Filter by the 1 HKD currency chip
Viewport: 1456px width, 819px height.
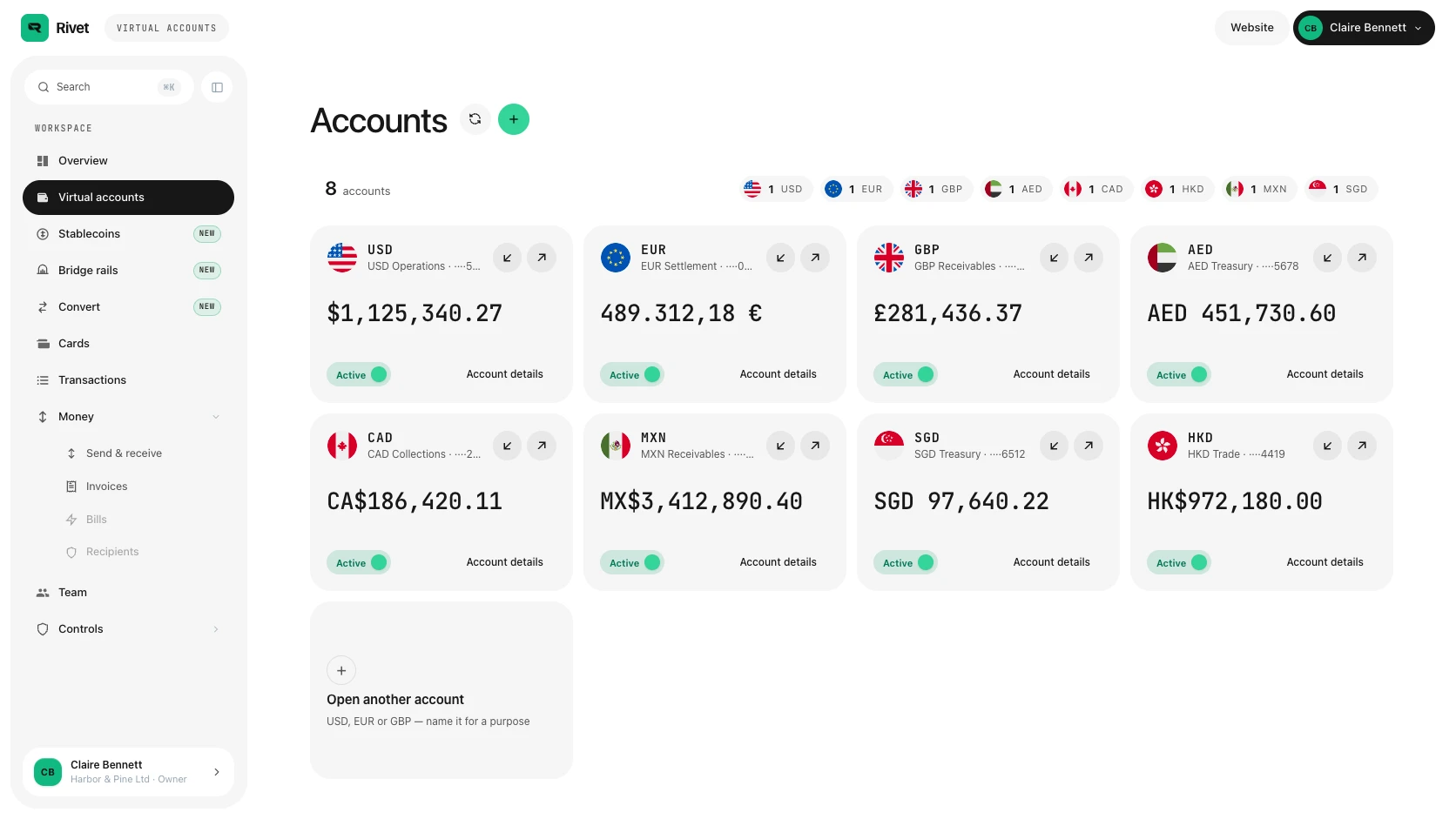point(1176,189)
